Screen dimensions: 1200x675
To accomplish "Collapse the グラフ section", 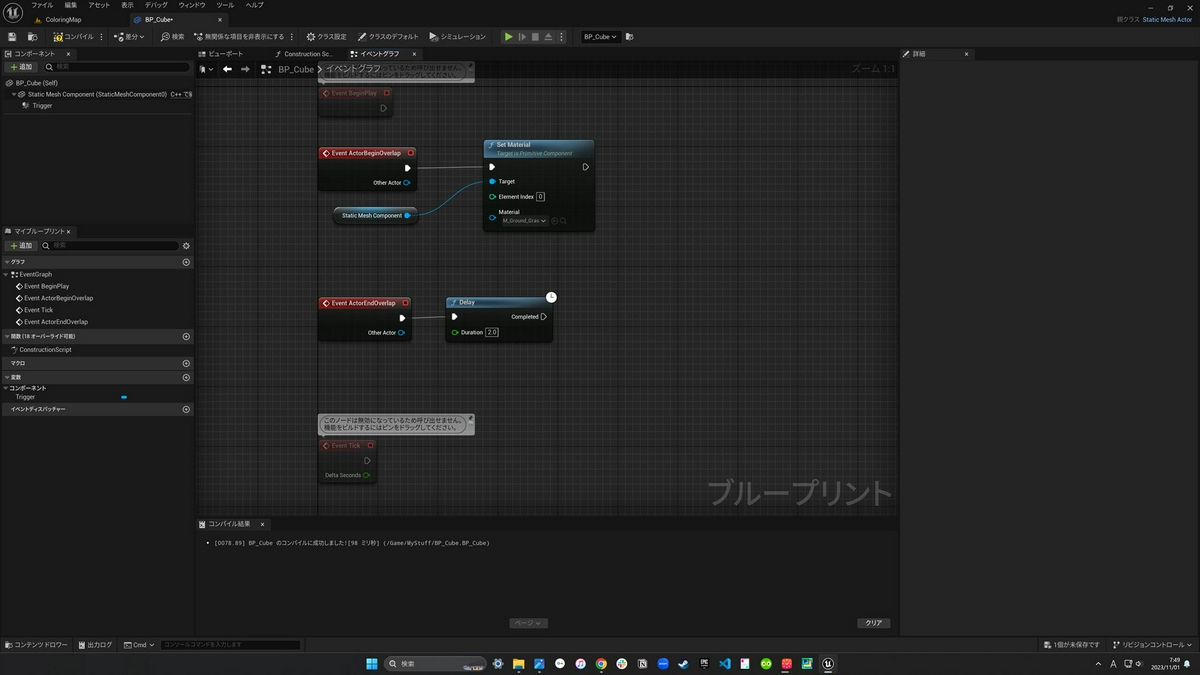I will [7, 262].
